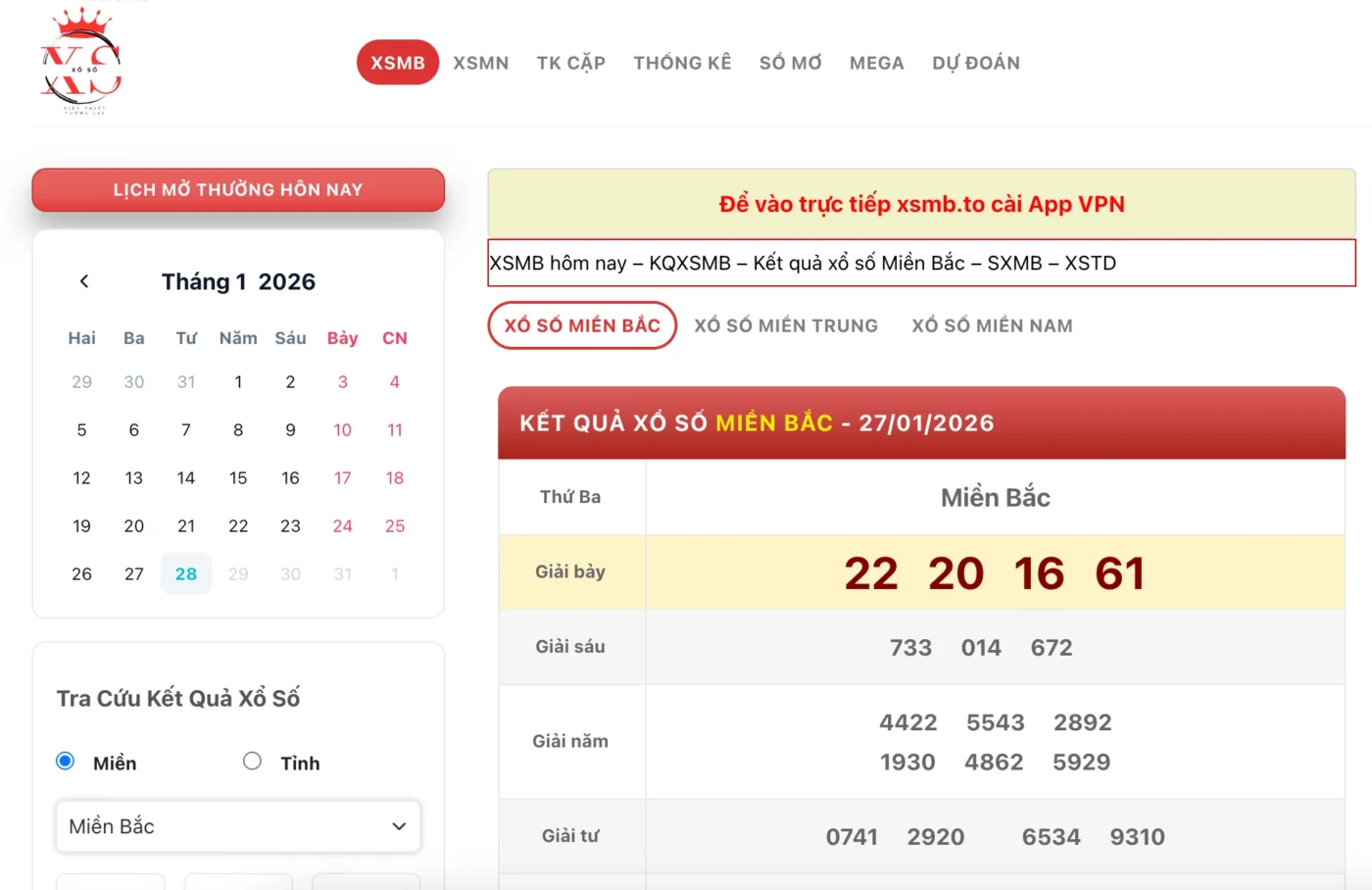Switch to XỔ SỐ MIỀN NAM tab

tap(992, 325)
